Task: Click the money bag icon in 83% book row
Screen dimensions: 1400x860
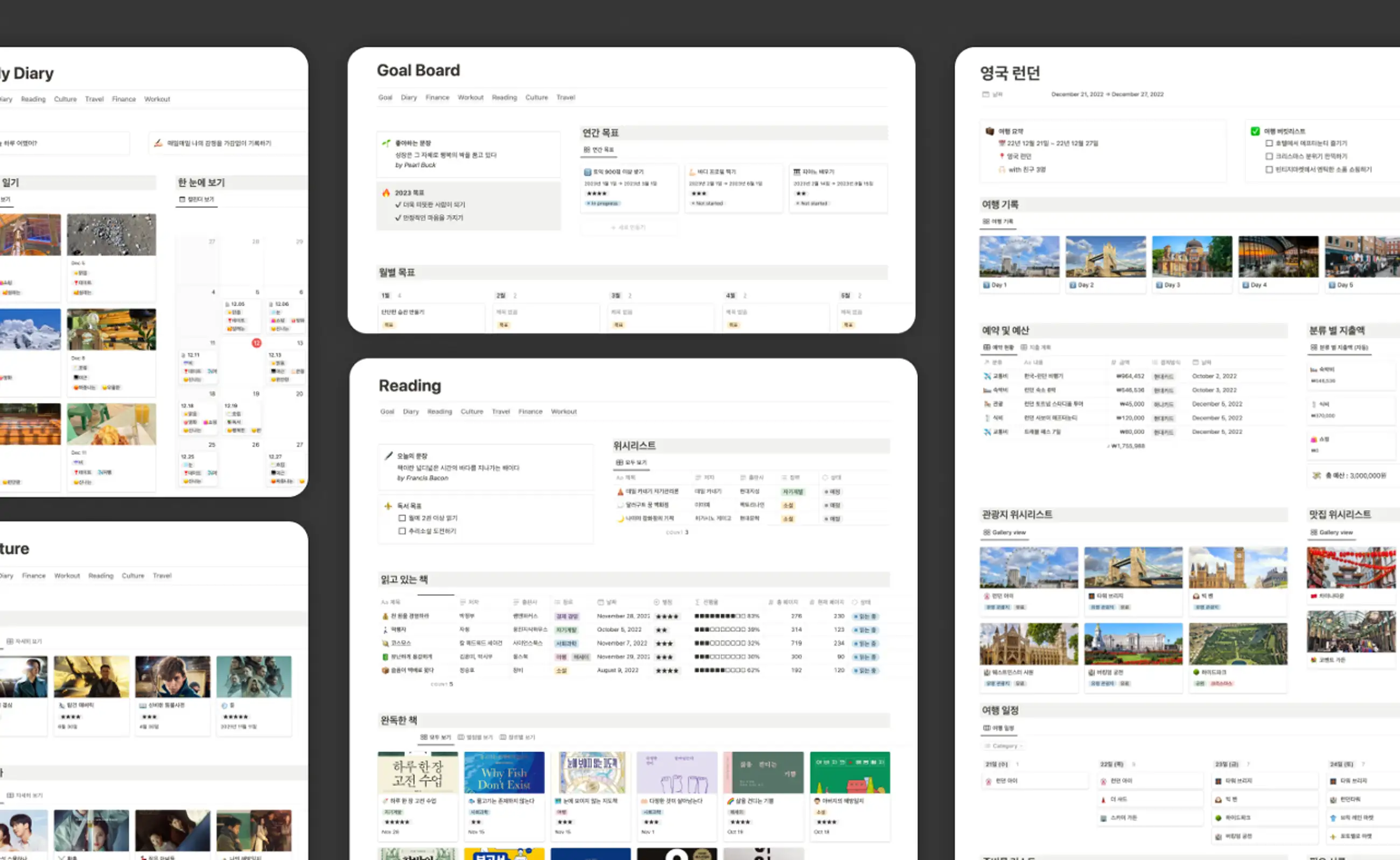Action: click(386, 616)
